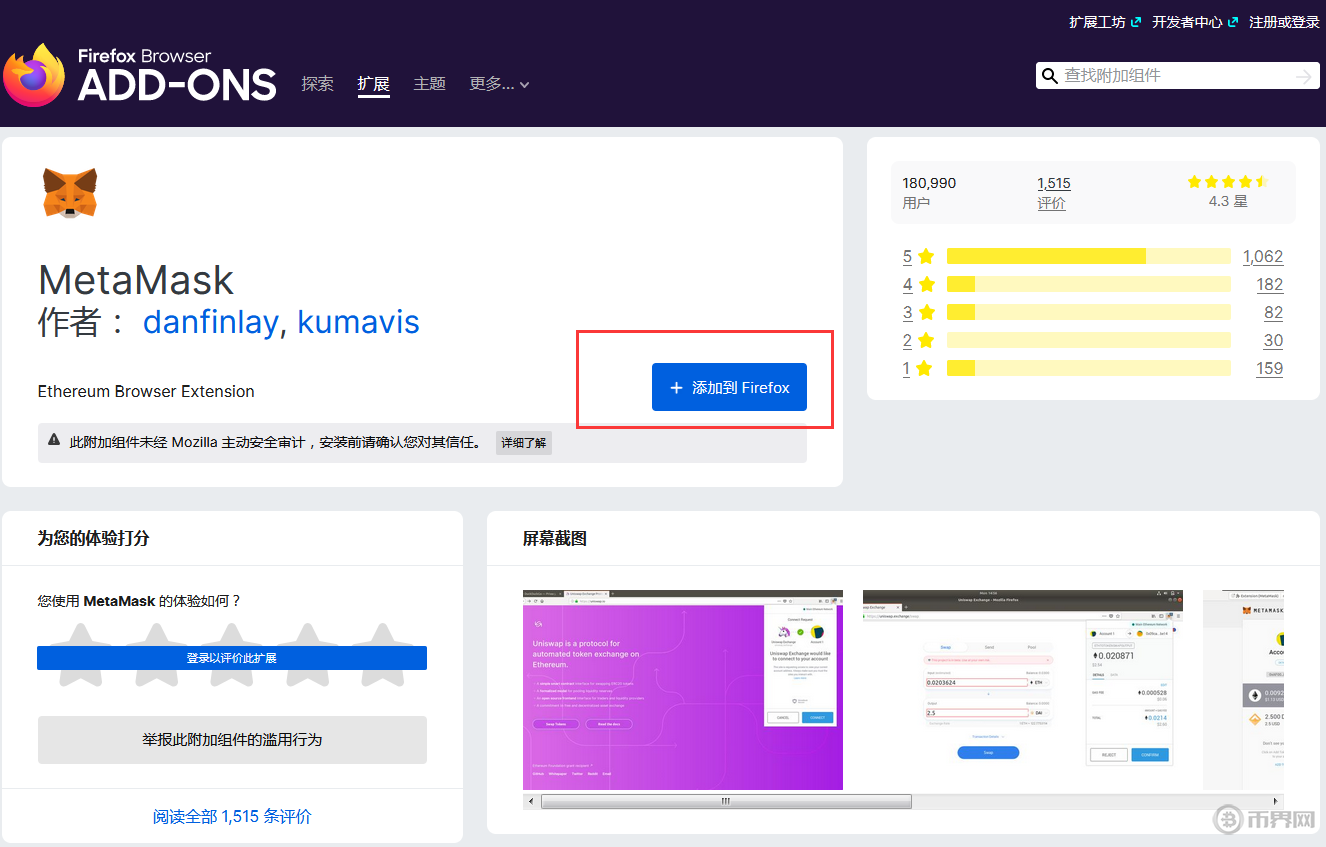Click 登录以评价此扩展 button
The height and width of the screenshot is (847, 1326).
point(232,658)
